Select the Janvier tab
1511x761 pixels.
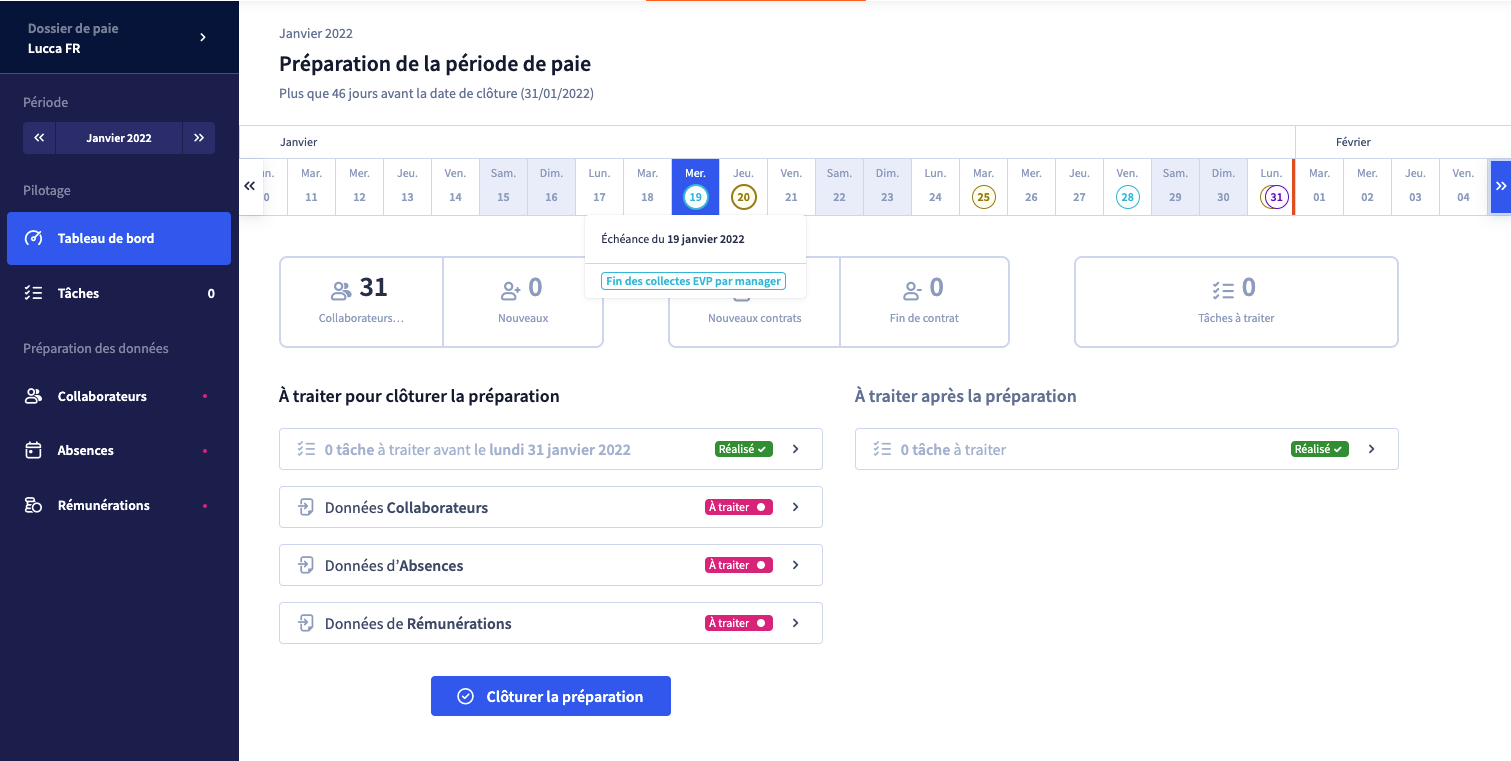click(298, 141)
